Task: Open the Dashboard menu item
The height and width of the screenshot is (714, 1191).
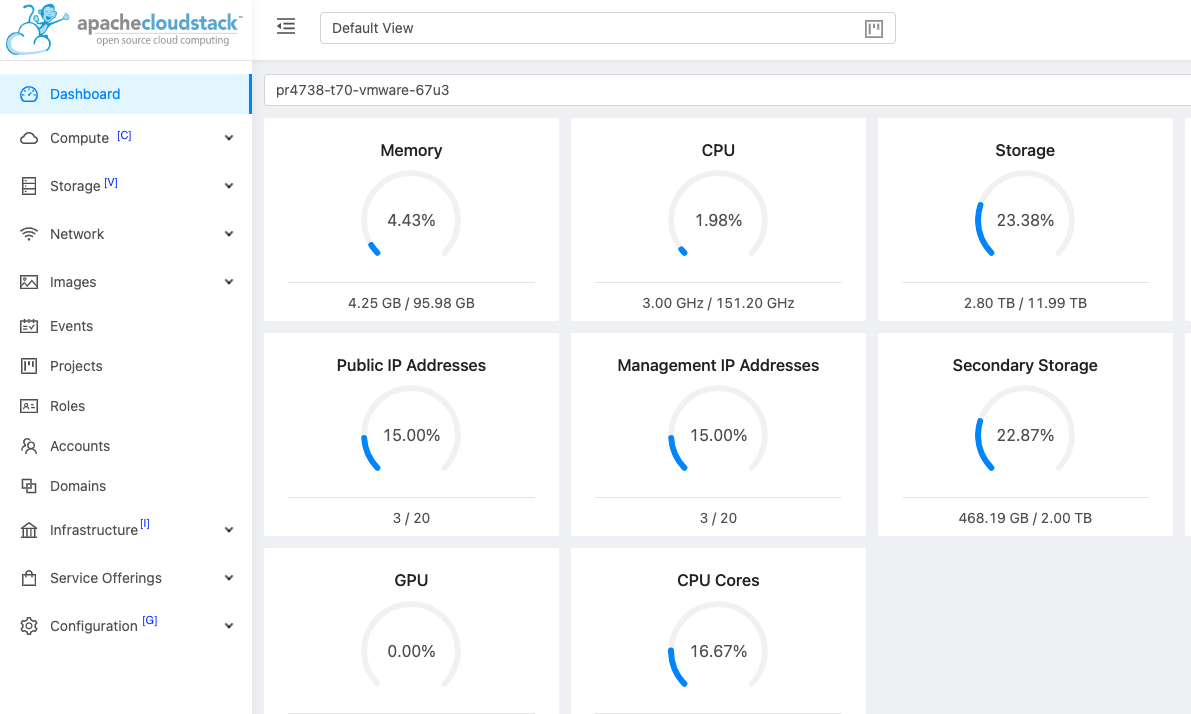Action: pos(126,94)
